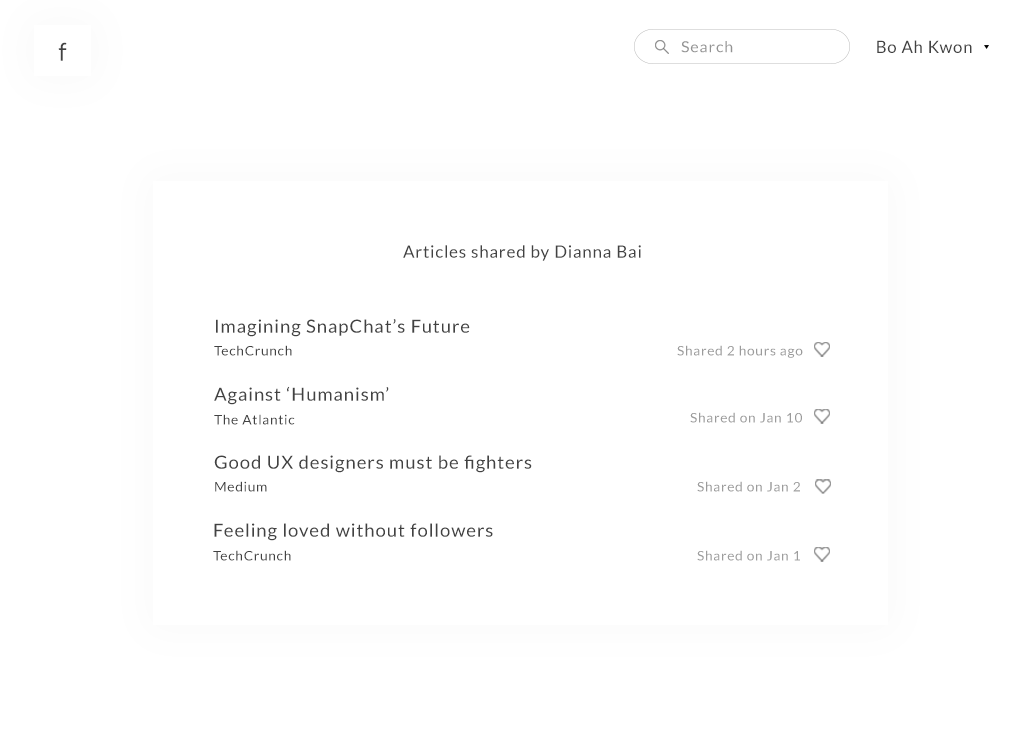Open the Bo Ah Kwon dropdown arrow
Viewport: 1024px width, 748px height.
pos(986,47)
